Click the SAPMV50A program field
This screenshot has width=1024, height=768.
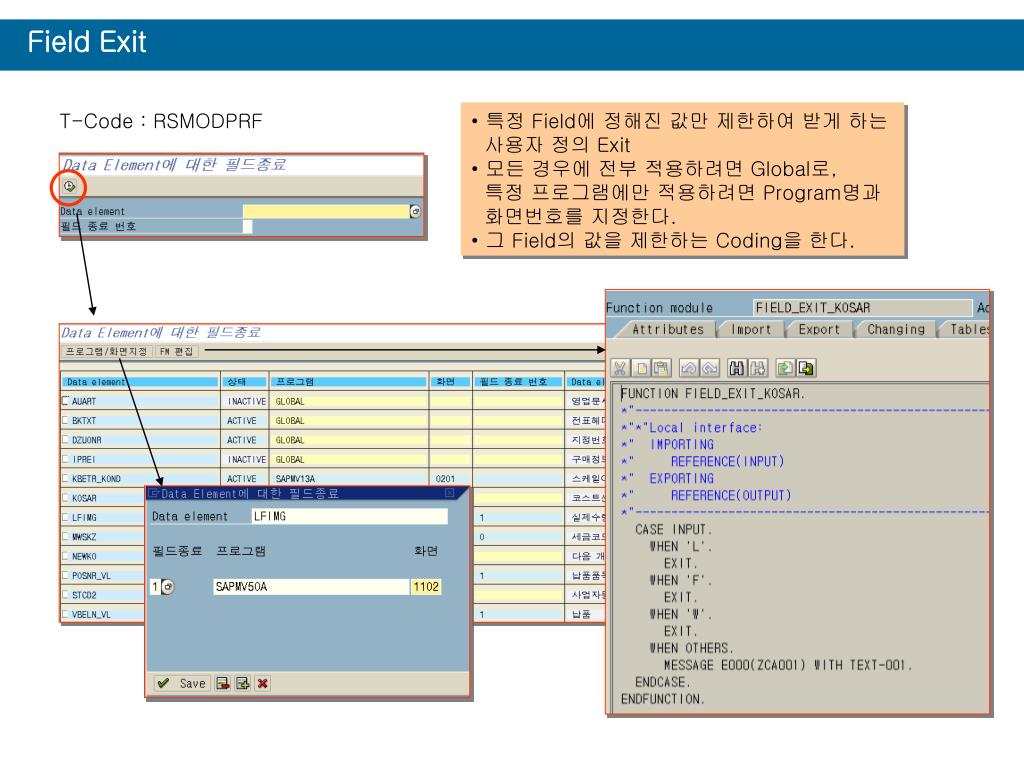click(311, 586)
